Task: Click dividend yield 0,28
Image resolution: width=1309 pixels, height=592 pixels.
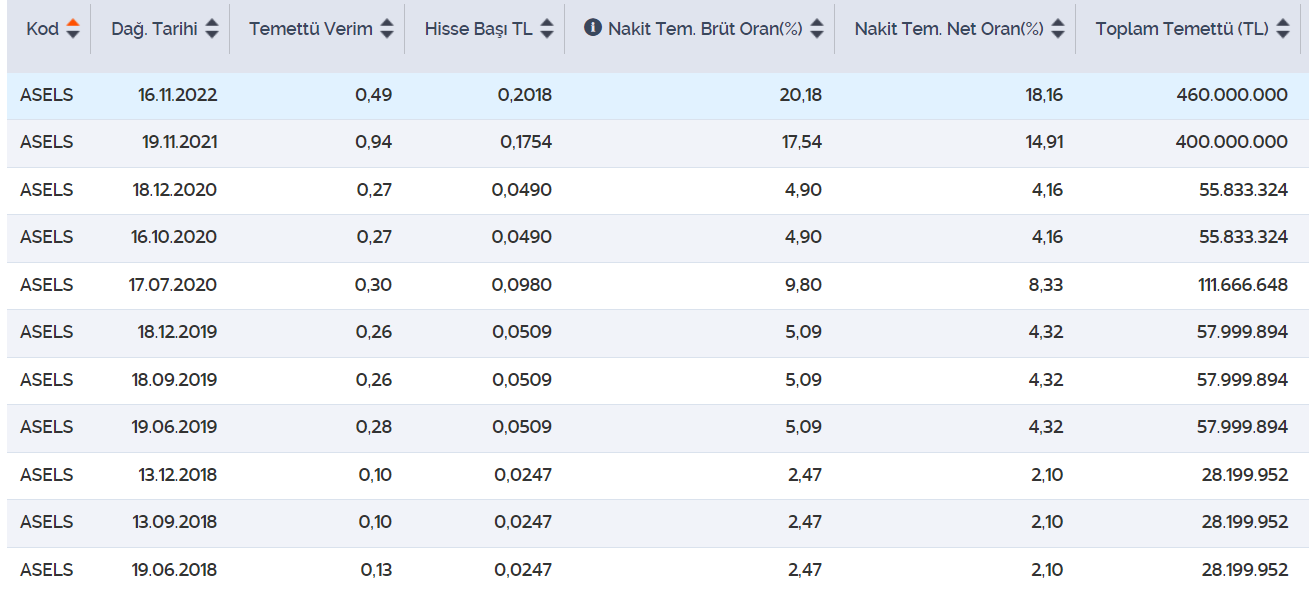Action: point(374,427)
